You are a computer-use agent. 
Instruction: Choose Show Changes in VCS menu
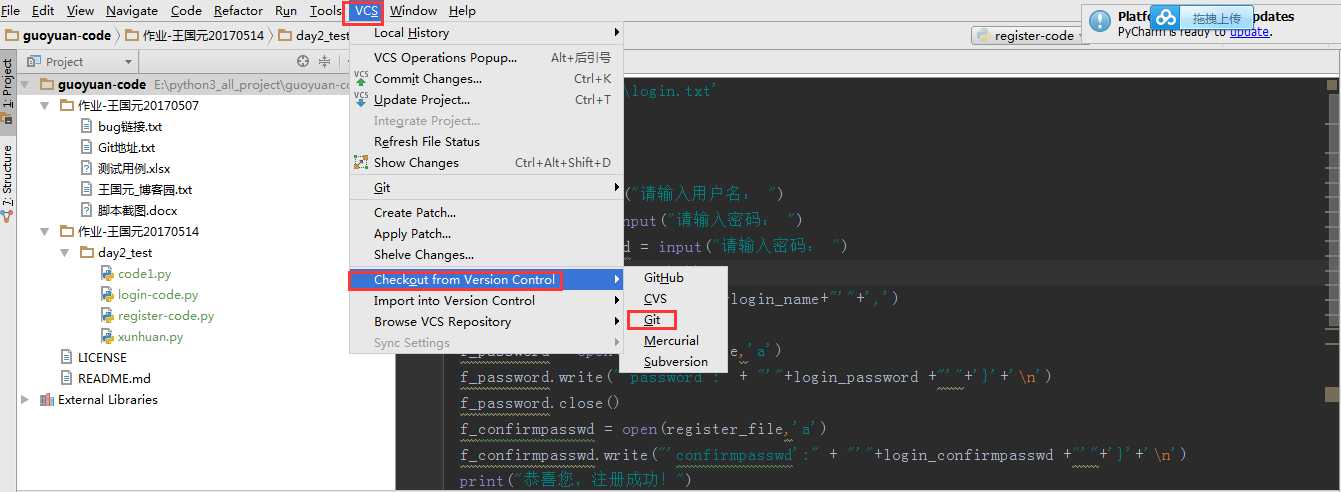tap(486, 162)
